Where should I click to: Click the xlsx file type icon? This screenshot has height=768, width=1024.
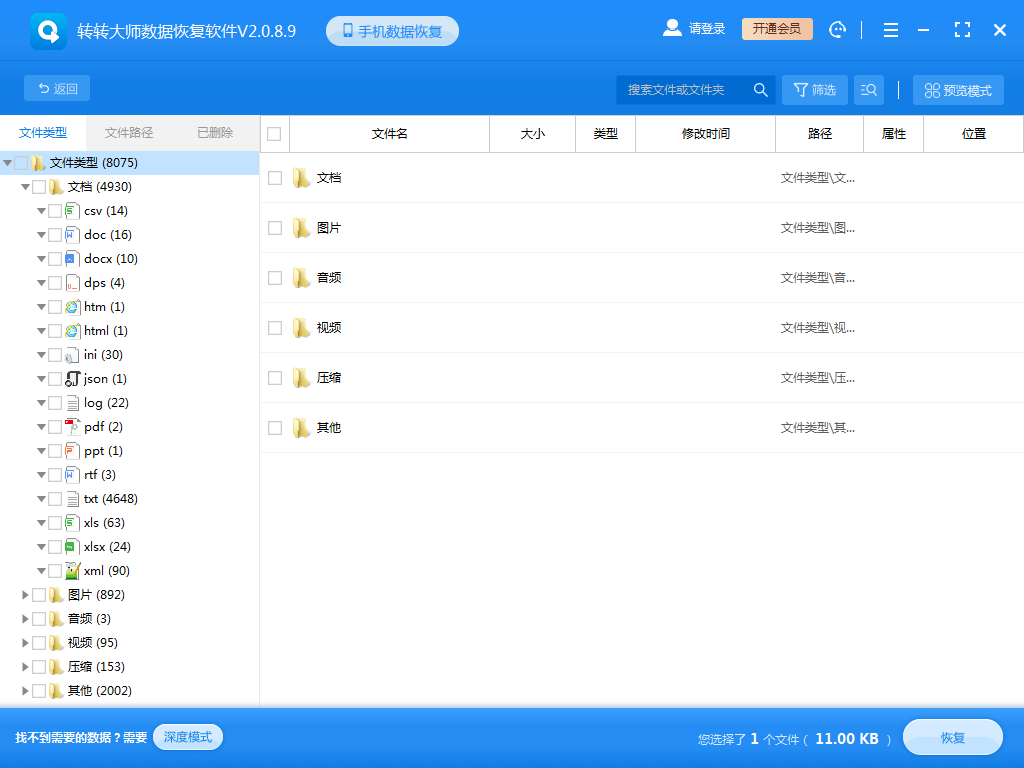point(72,547)
